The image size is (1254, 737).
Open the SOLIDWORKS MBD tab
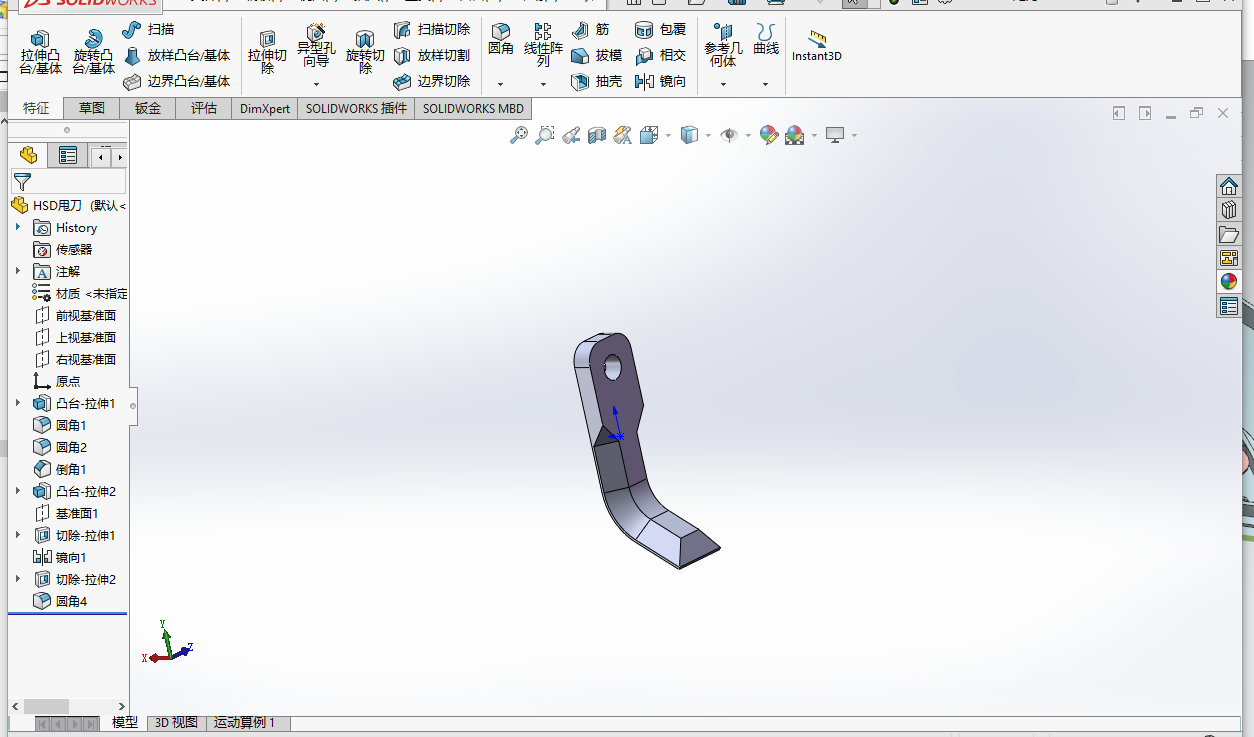click(x=473, y=108)
